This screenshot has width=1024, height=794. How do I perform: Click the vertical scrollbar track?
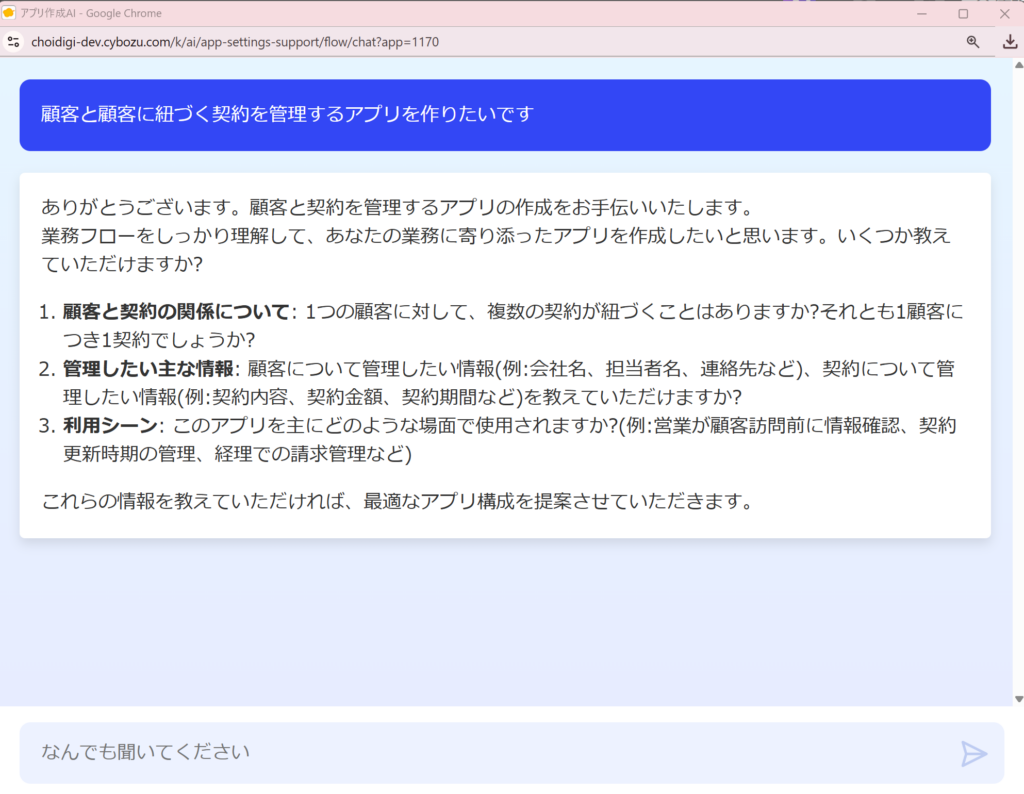point(1018,400)
